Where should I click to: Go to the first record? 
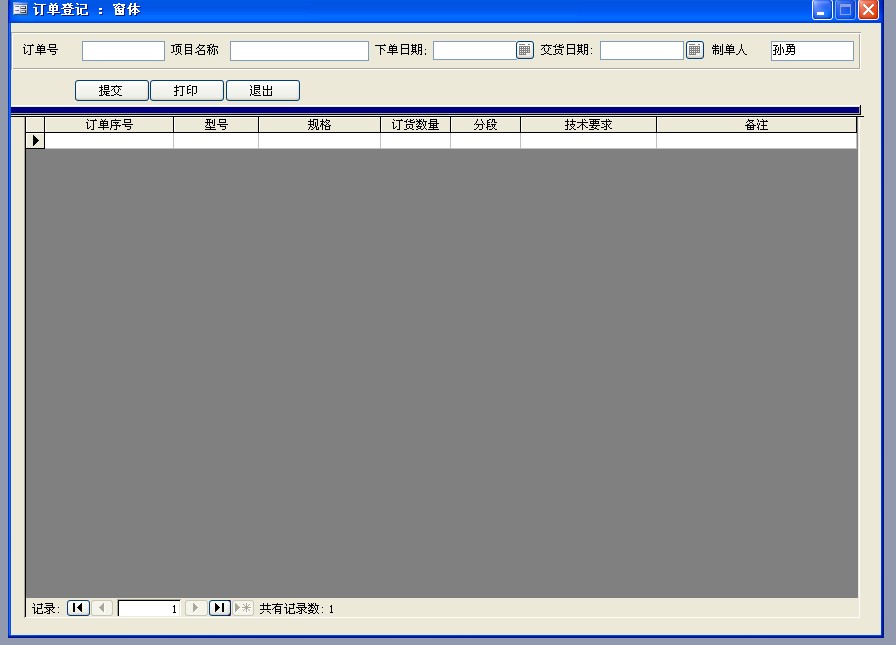[x=78, y=608]
